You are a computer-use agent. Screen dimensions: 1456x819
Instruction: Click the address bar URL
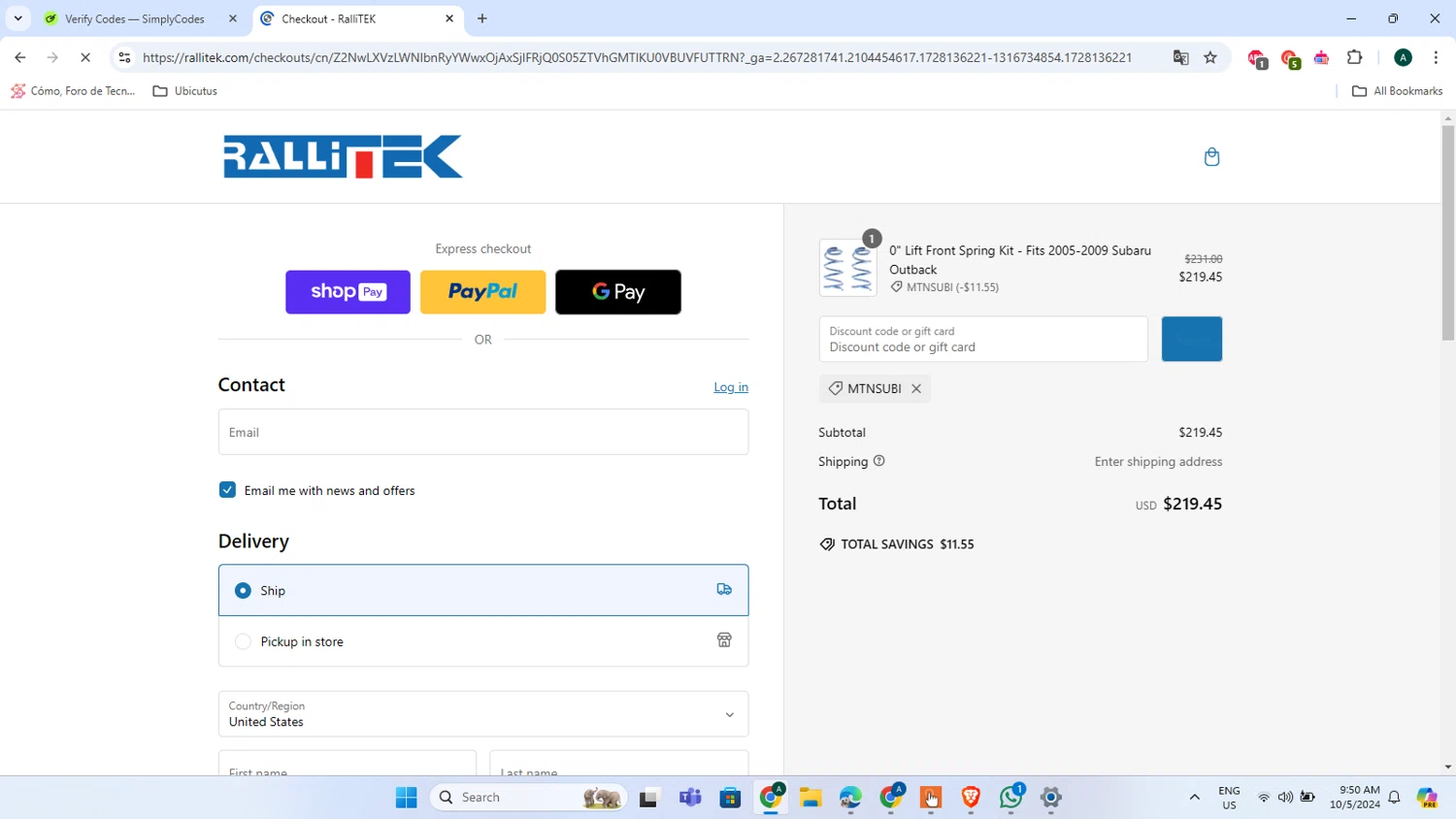pyautogui.click(x=637, y=57)
